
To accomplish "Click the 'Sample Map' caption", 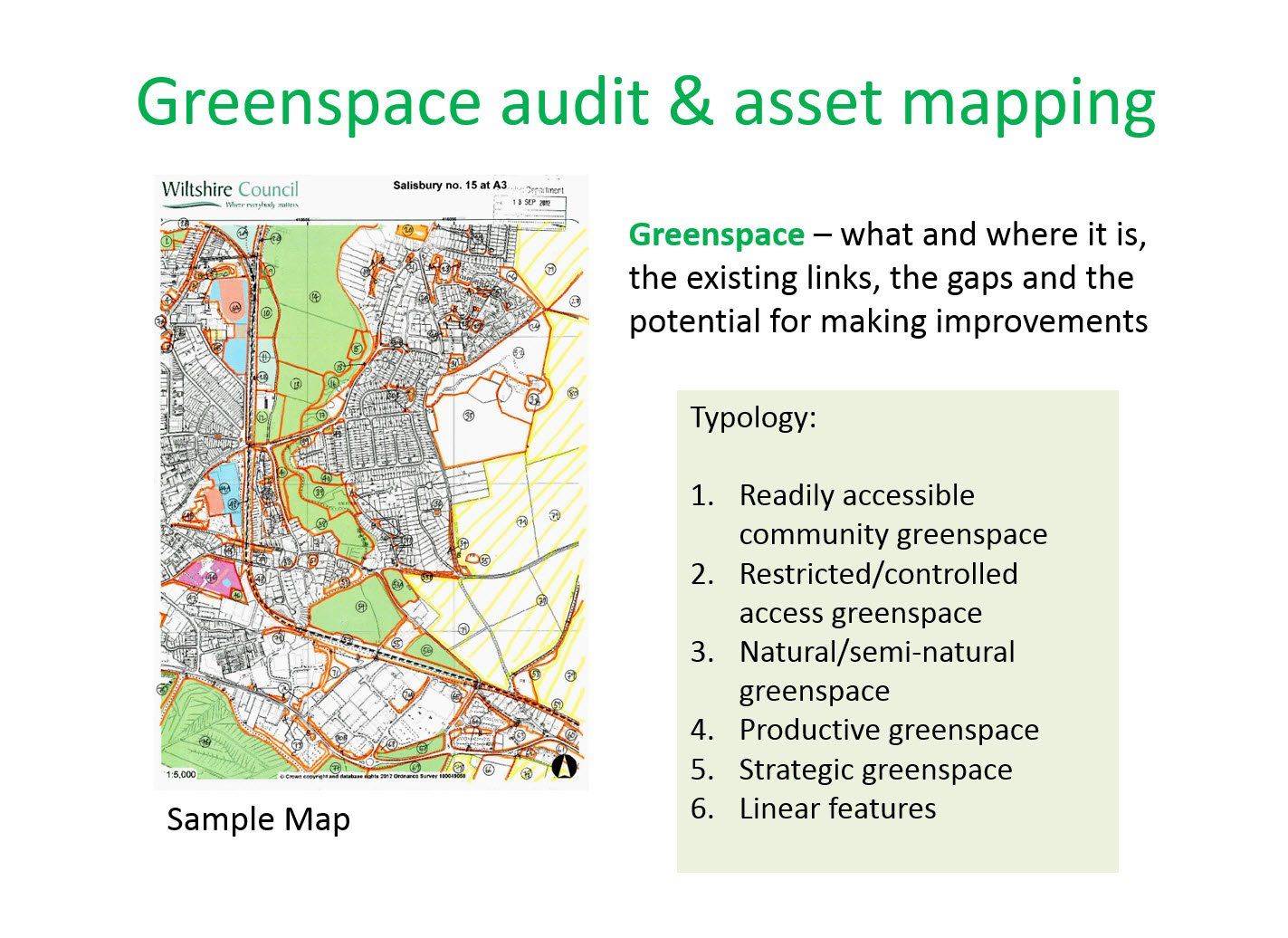I will pyautogui.click(x=258, y=819).
